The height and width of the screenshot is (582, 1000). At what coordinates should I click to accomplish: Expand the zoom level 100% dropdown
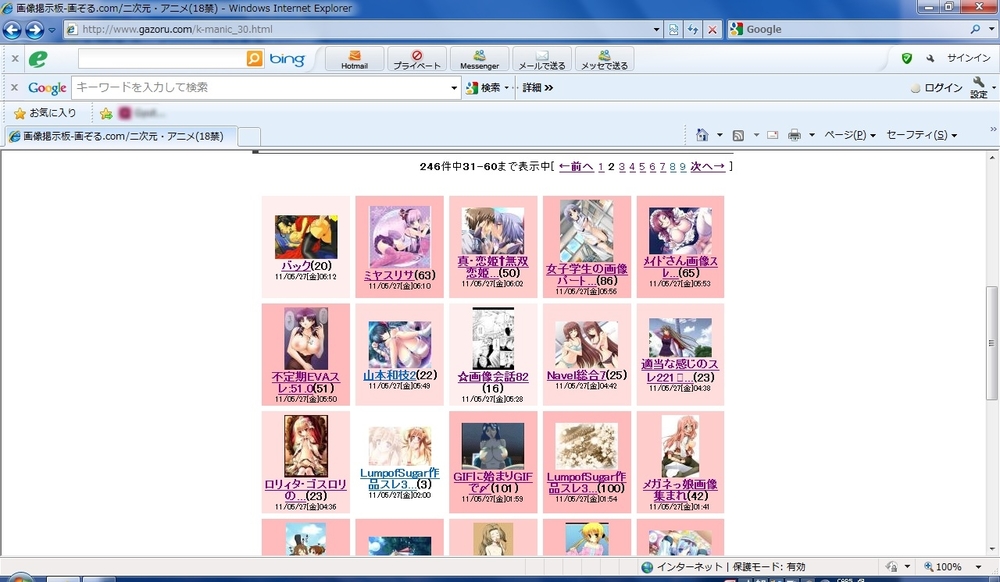click(x=973, y=567)
